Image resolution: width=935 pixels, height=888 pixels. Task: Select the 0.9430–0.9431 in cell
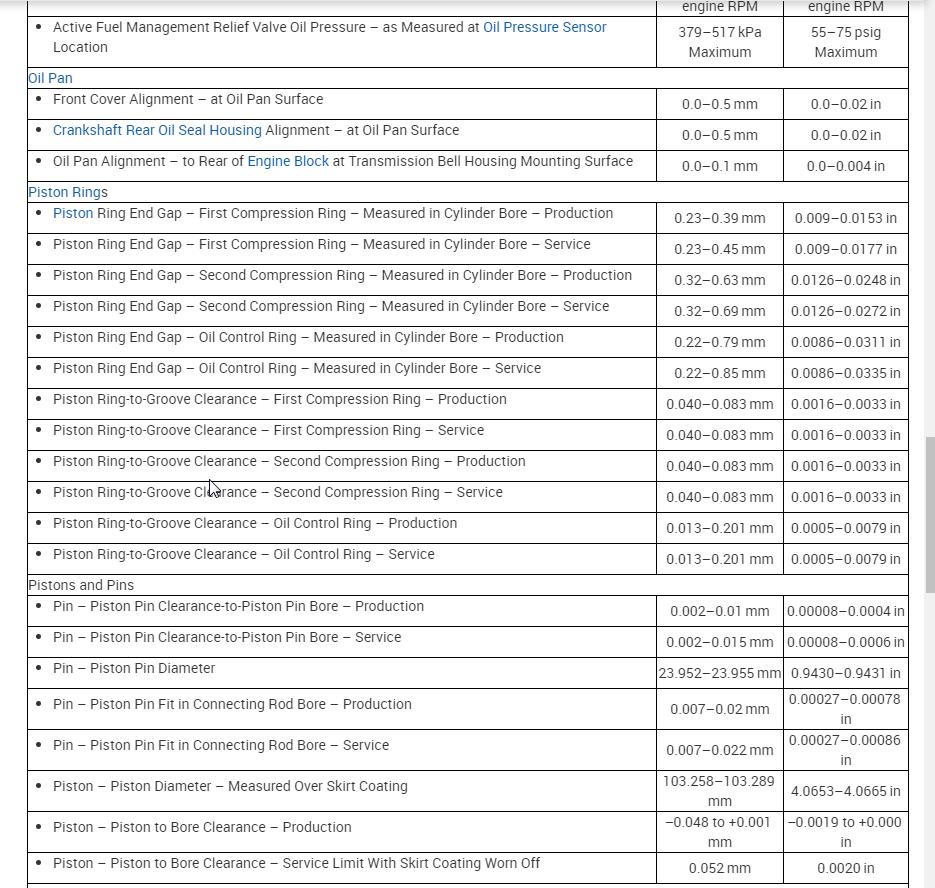846,673
